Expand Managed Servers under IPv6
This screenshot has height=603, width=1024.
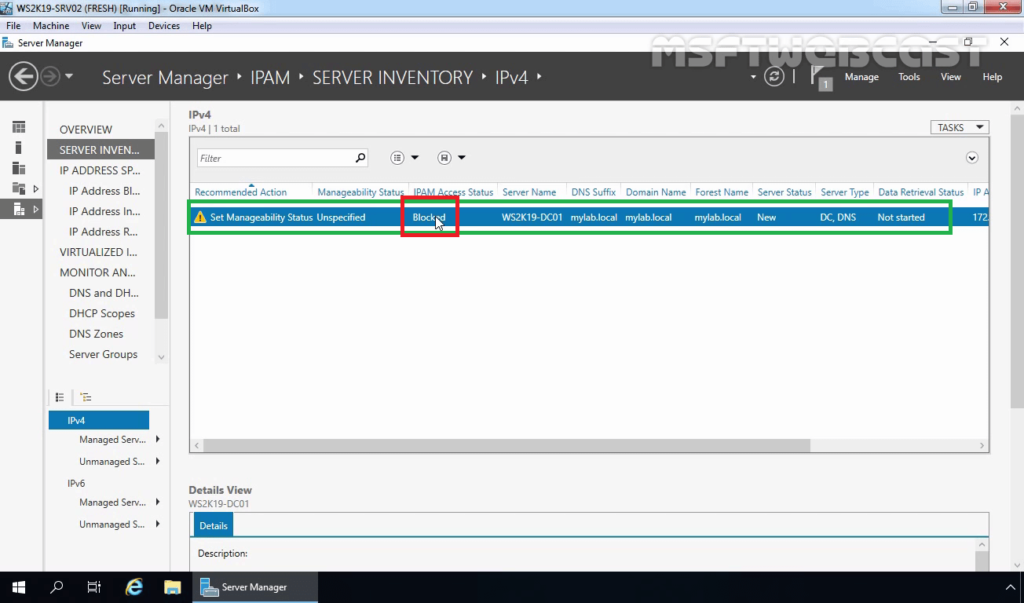click(x=157, y=502)
